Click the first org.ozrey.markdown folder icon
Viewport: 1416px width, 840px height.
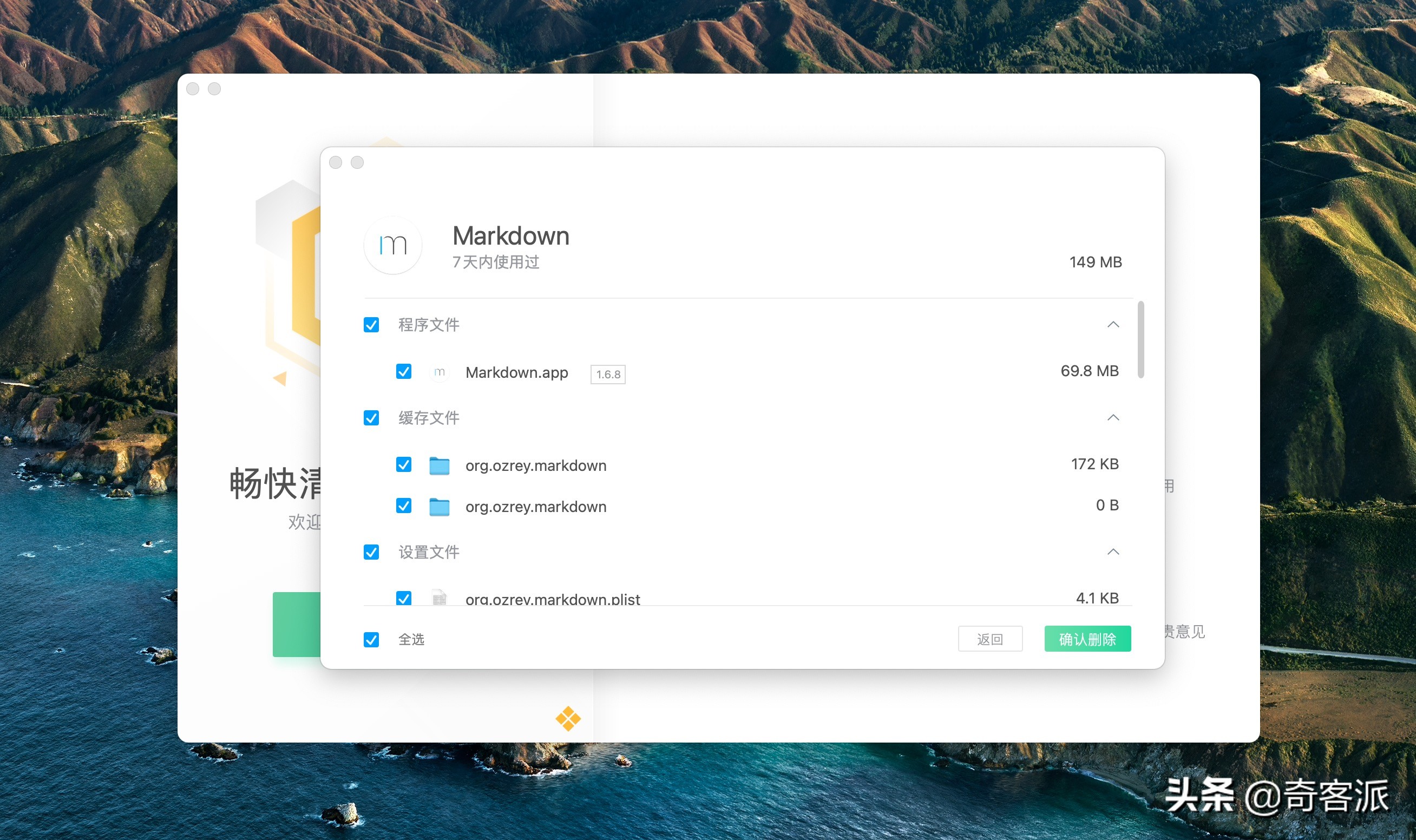point(440,465)
